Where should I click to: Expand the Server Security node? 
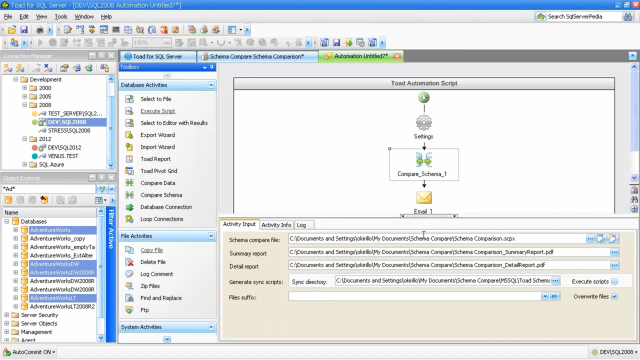pos(7,315)
